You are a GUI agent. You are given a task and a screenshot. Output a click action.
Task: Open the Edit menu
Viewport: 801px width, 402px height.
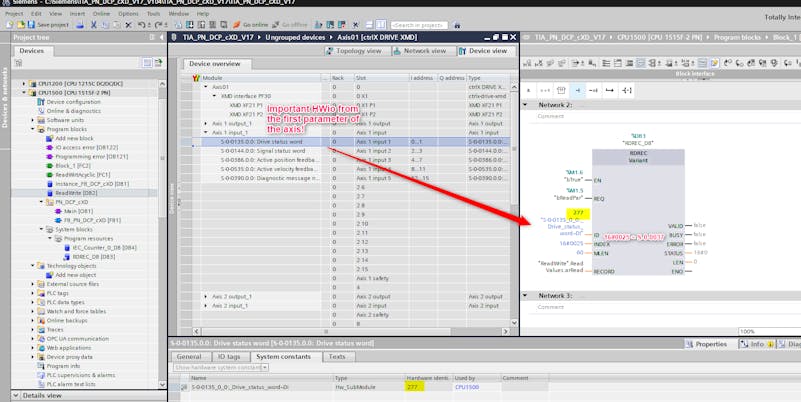tap(36, 14)
